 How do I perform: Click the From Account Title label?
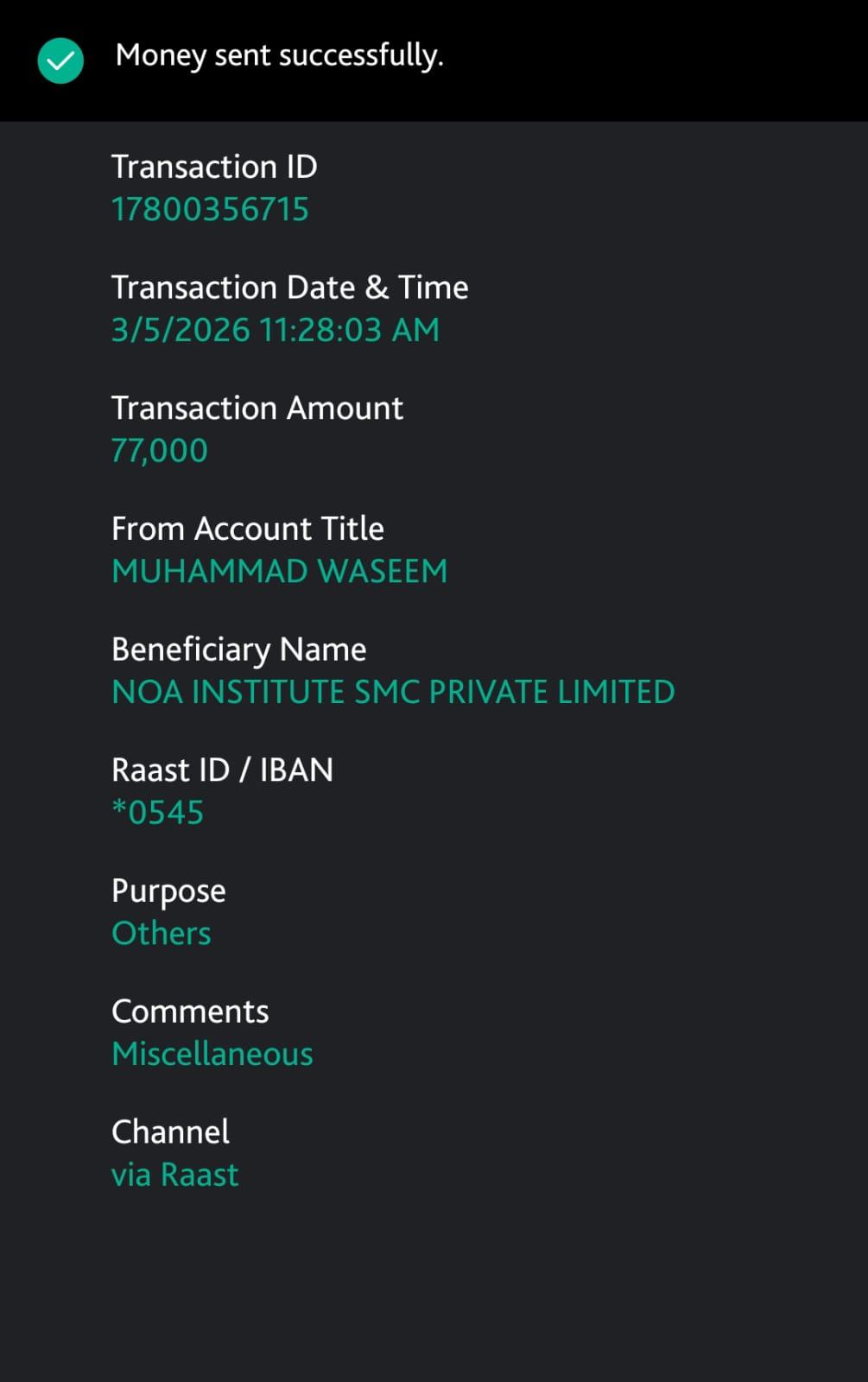[247, 529]
